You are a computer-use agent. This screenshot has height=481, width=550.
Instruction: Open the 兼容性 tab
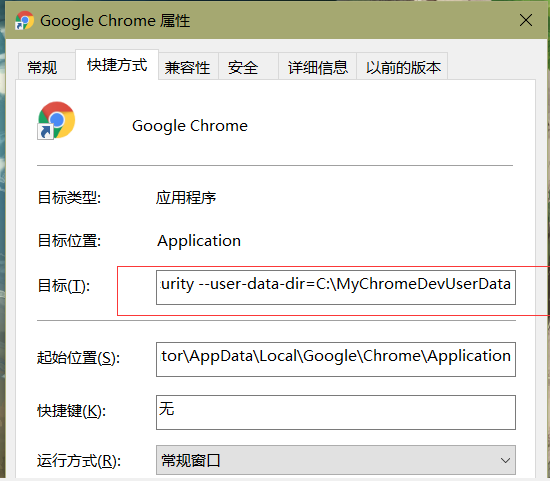coord(188,67)
